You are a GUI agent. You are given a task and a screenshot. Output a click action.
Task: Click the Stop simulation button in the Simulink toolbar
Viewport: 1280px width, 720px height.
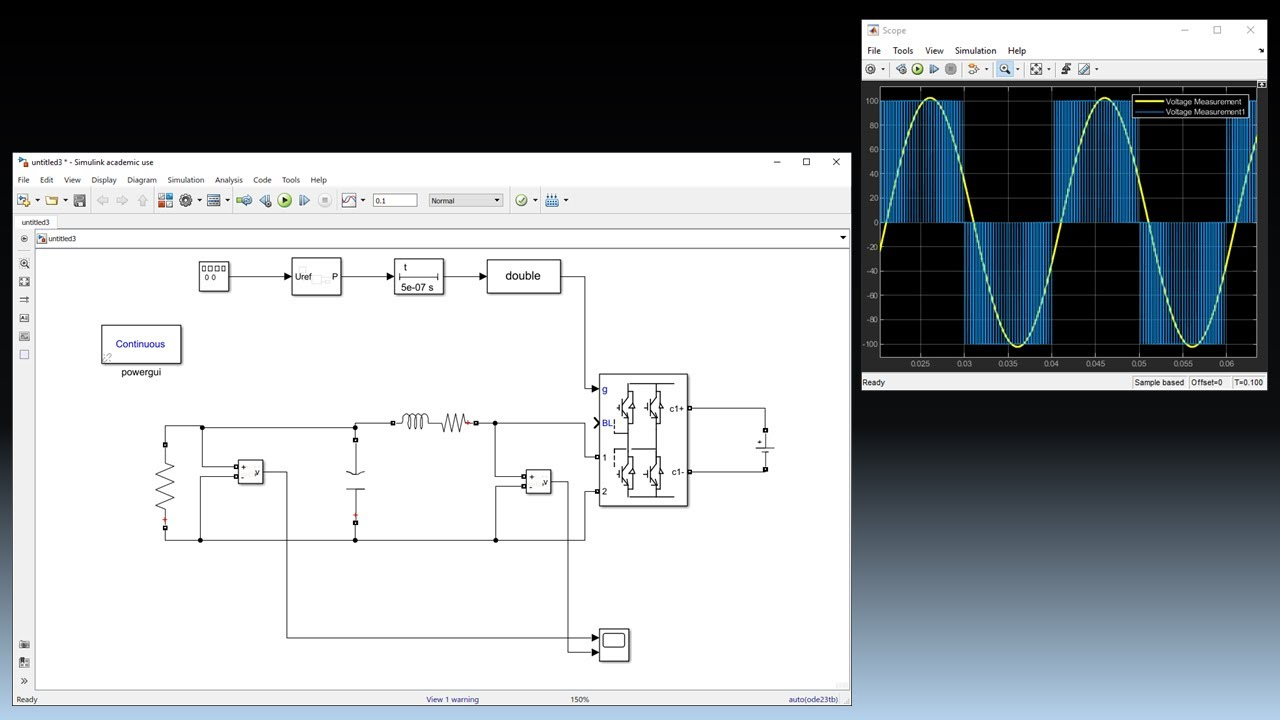coord(325,200)
